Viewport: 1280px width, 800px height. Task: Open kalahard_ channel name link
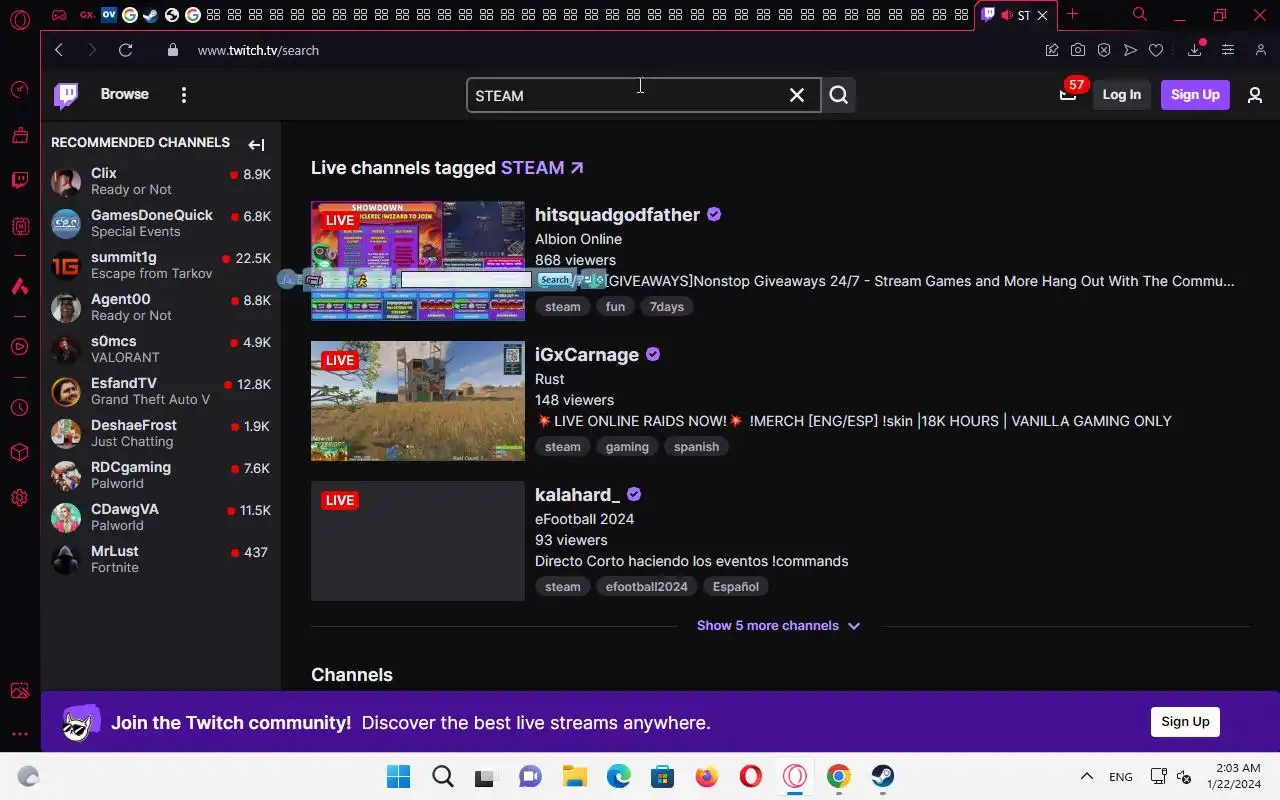click(x=577, y=494)
